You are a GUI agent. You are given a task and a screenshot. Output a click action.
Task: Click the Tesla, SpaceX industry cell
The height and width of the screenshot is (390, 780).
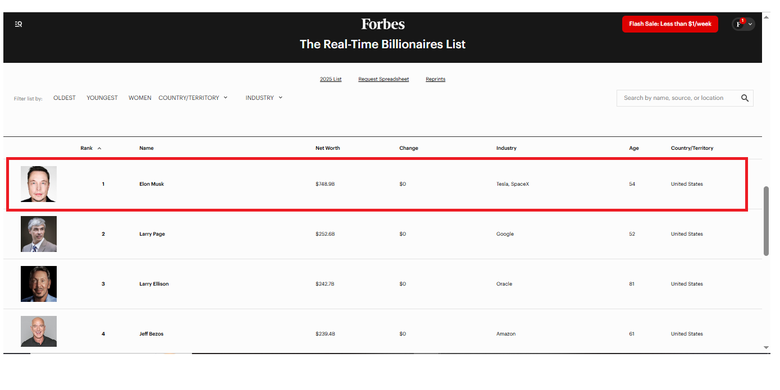pyautogui.click(x=512, y=184)
